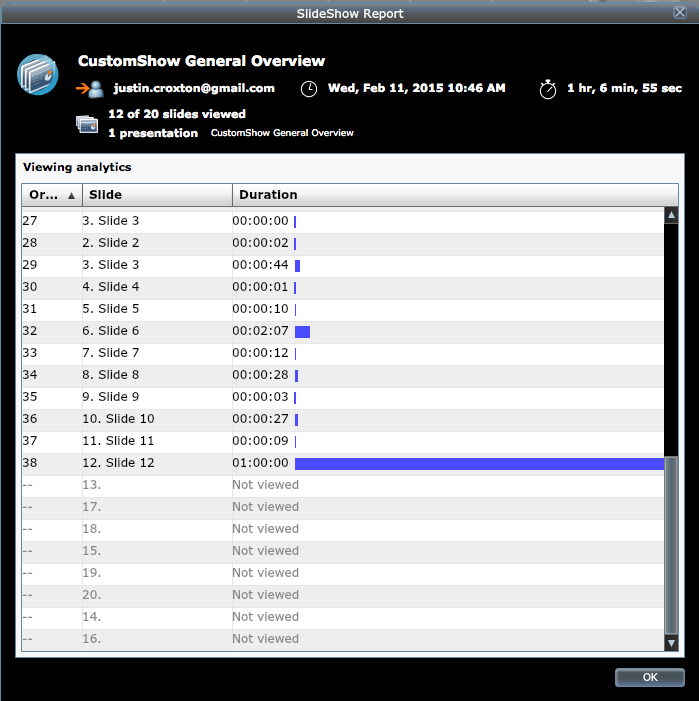Click the CustomShow presentation logo icon
The width and height of the screenshot is (699, 701).
pyautogui.click(x=38, y=75)
